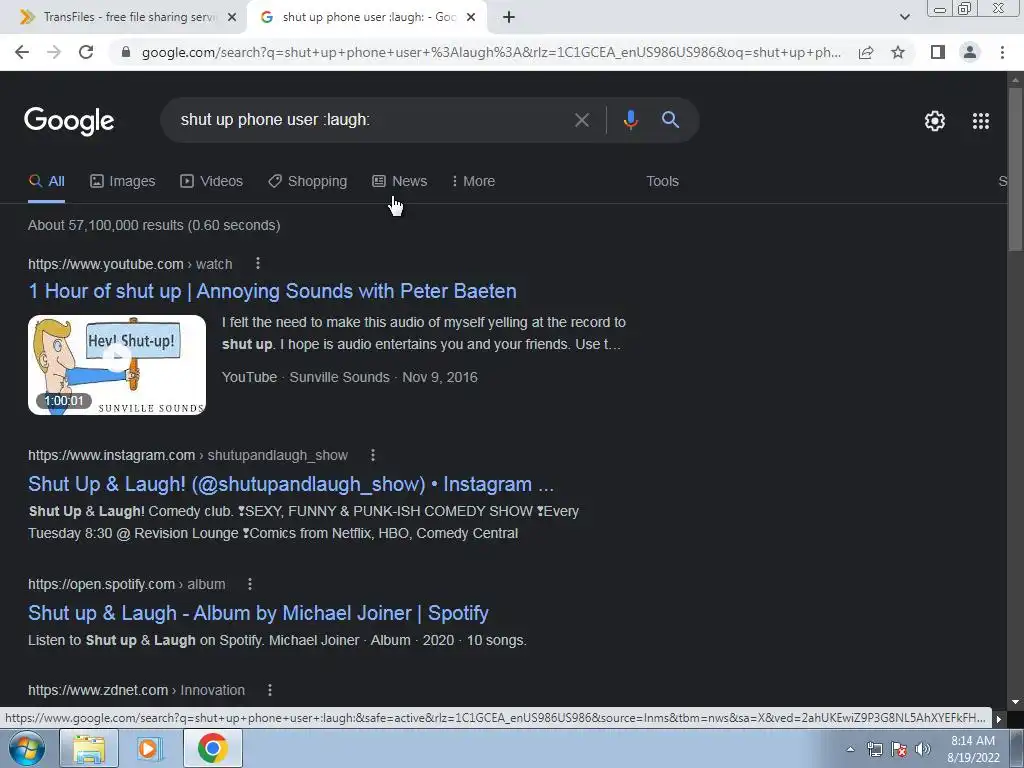Open the browser side panel icon
The image size is (1024, 768).
coord(938,52)
